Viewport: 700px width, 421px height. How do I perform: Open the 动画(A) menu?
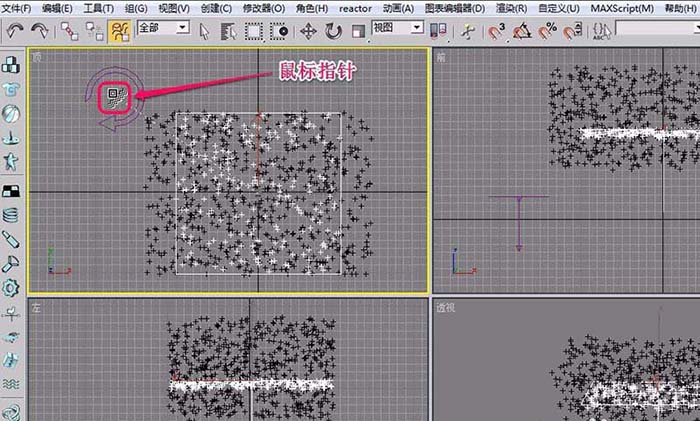coord(398,8)
